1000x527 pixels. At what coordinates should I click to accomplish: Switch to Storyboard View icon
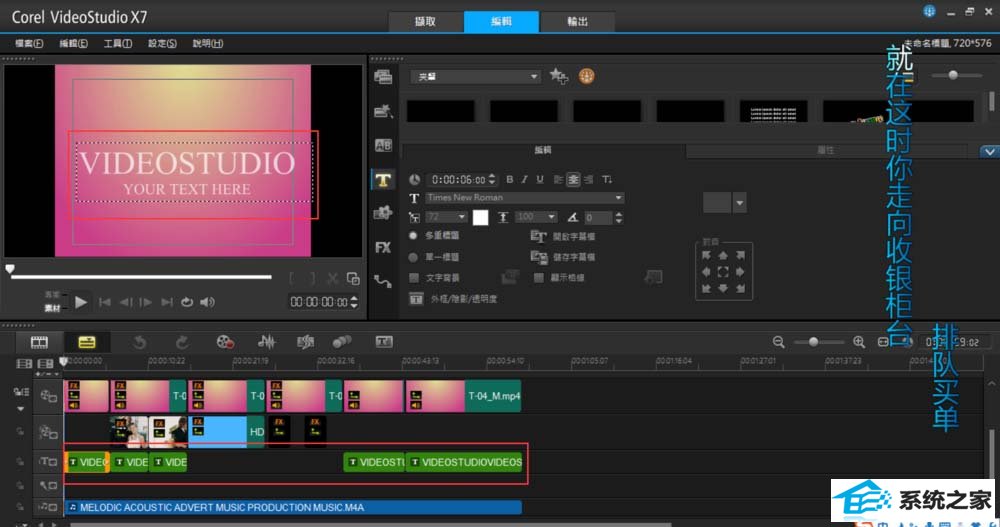pyautogui.click(x=40, y=342)
